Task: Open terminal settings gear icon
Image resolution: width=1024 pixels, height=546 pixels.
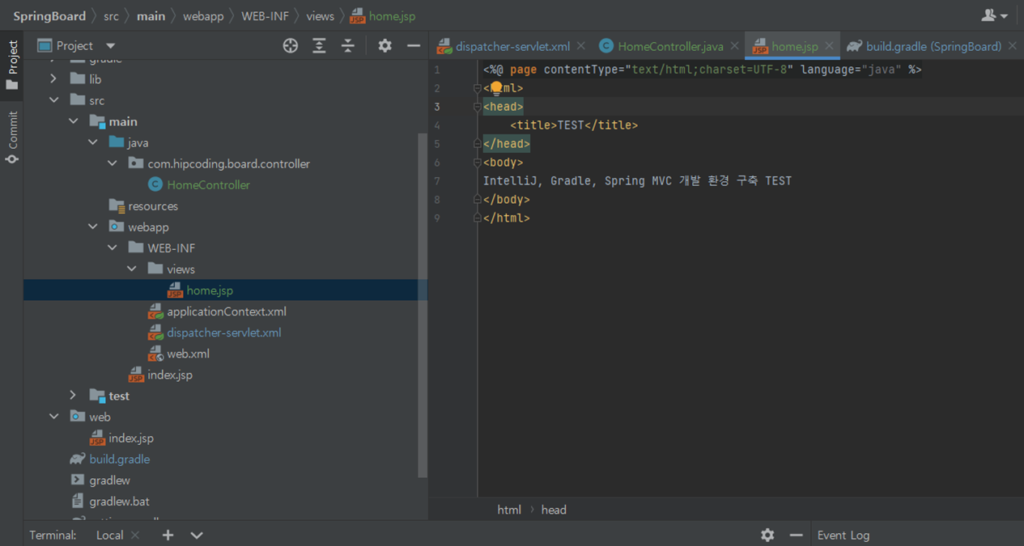Action: pyautogui.click(x=767, y=535)
